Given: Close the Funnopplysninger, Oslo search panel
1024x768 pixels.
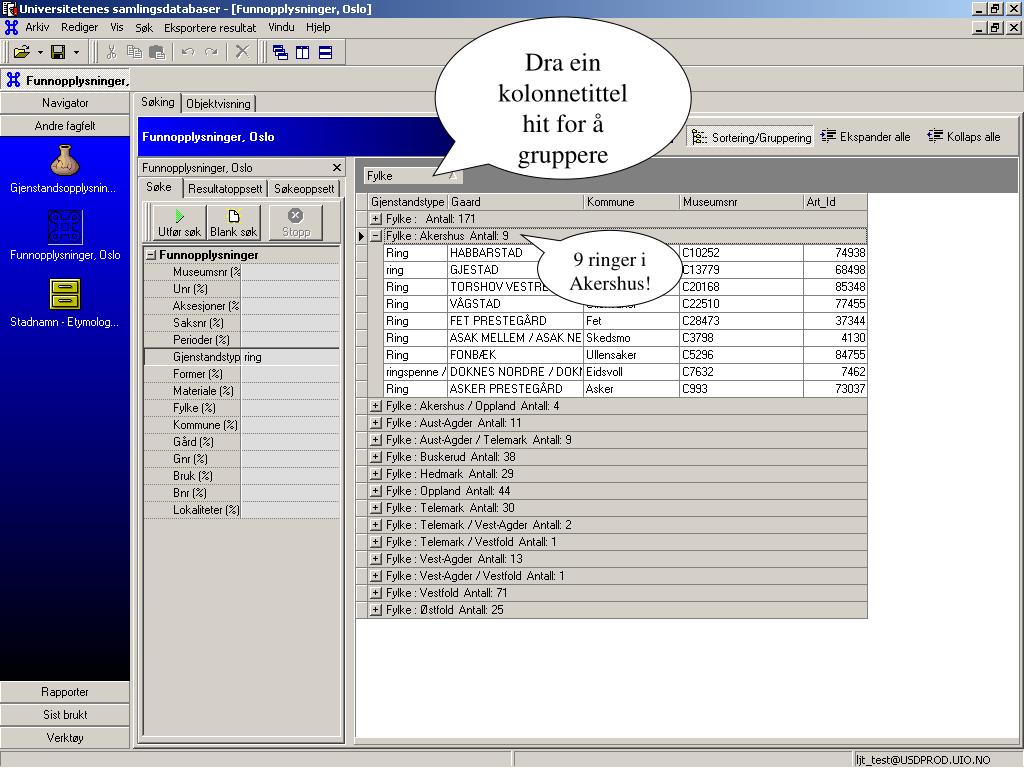Looking at the screenshot, I should point(336,167).
